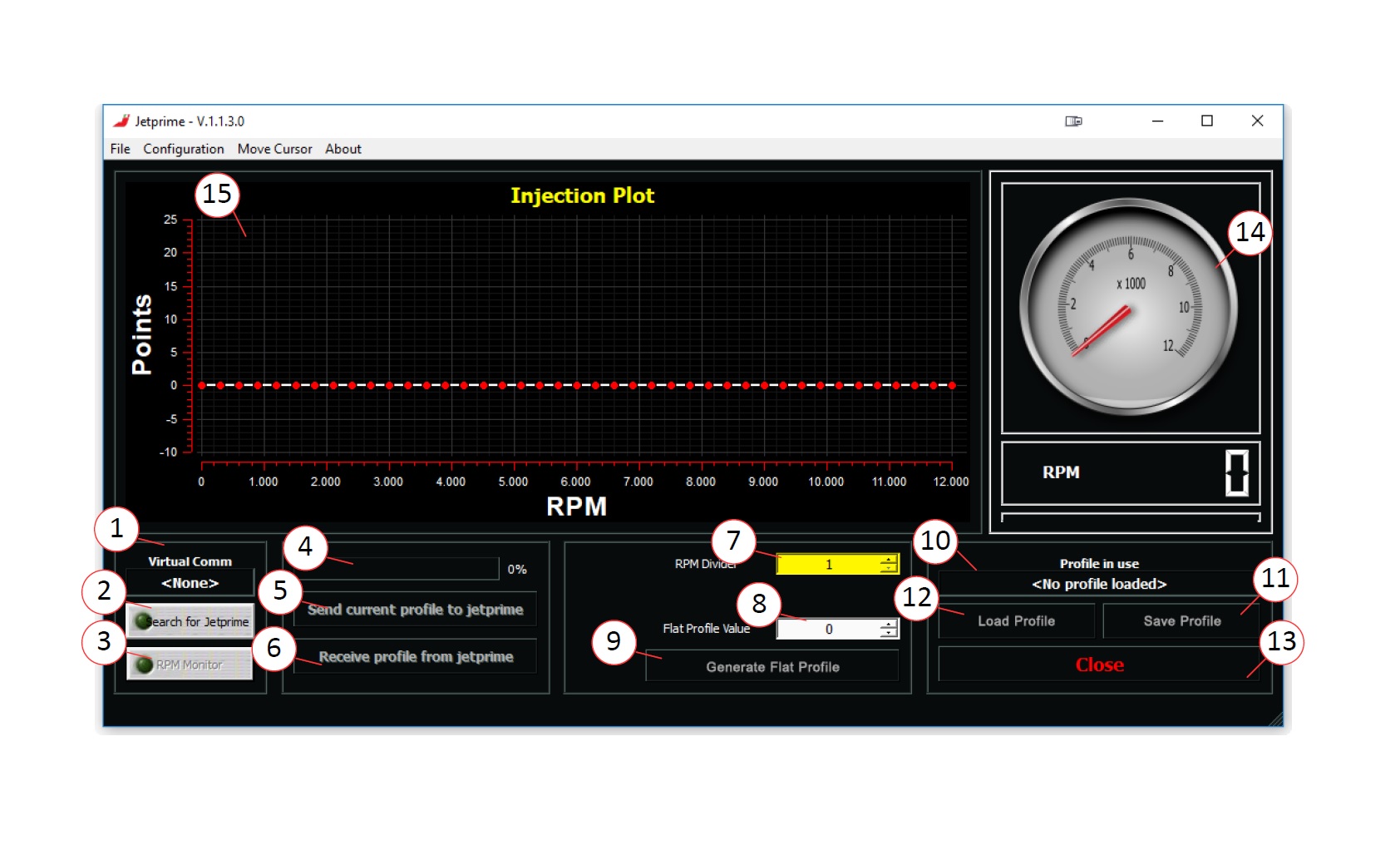Click the Generate Flat Profile button
1400x845 pixels.
pyautogui.click(x=771, y=667)
